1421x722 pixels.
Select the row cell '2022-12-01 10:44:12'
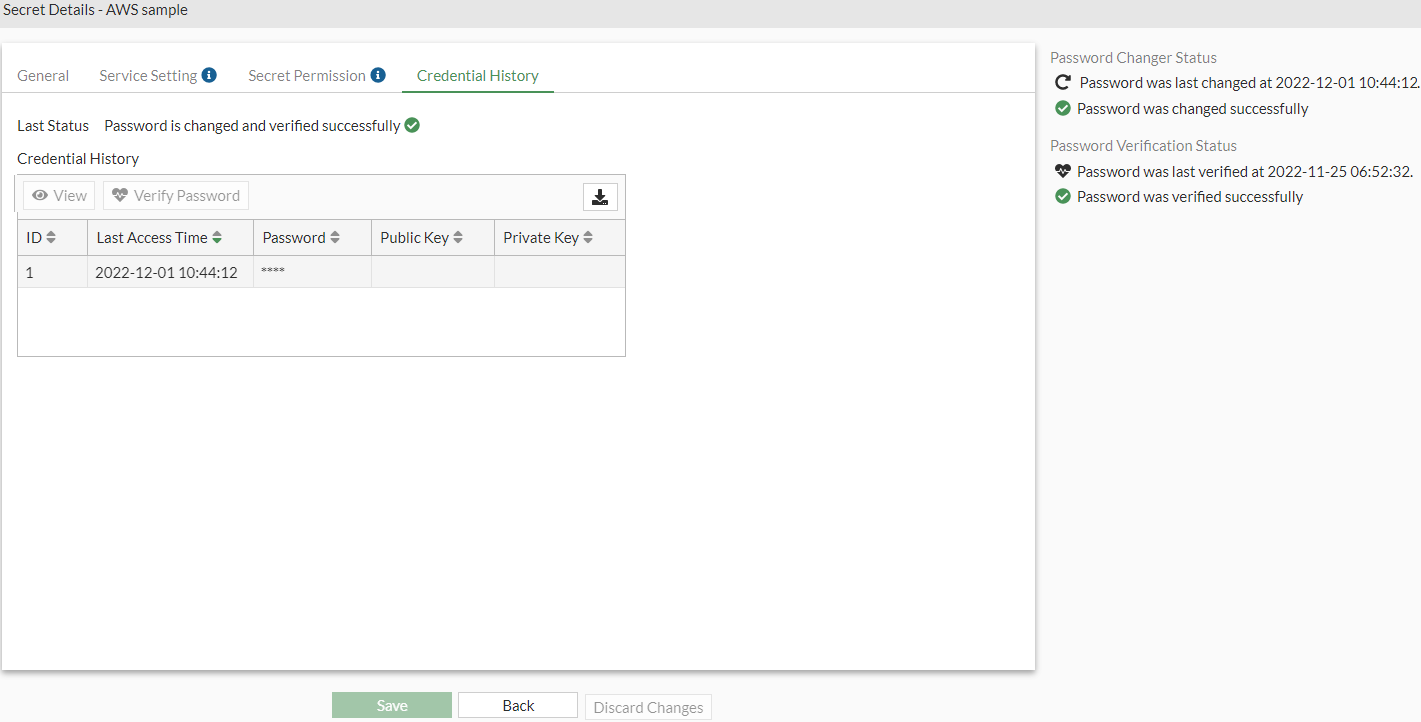[170, 272]
